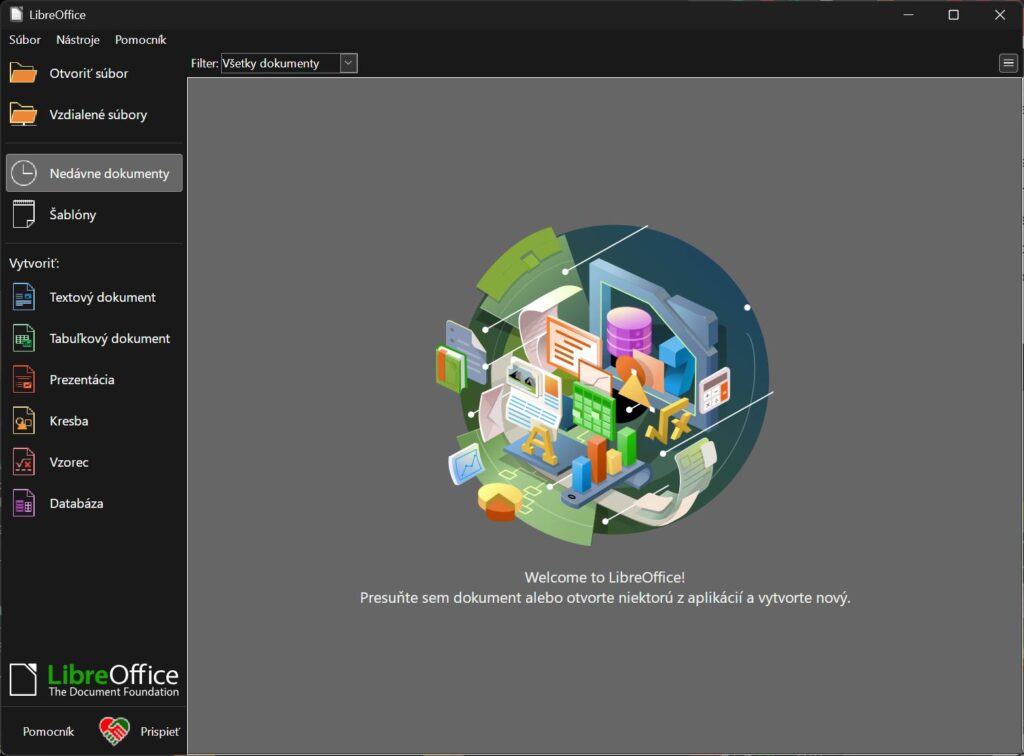Create a new Tabuľkový dokument (Calc spreadsheet)
Viewport: 1024px width, 756px height.
[x=110, y=338]
